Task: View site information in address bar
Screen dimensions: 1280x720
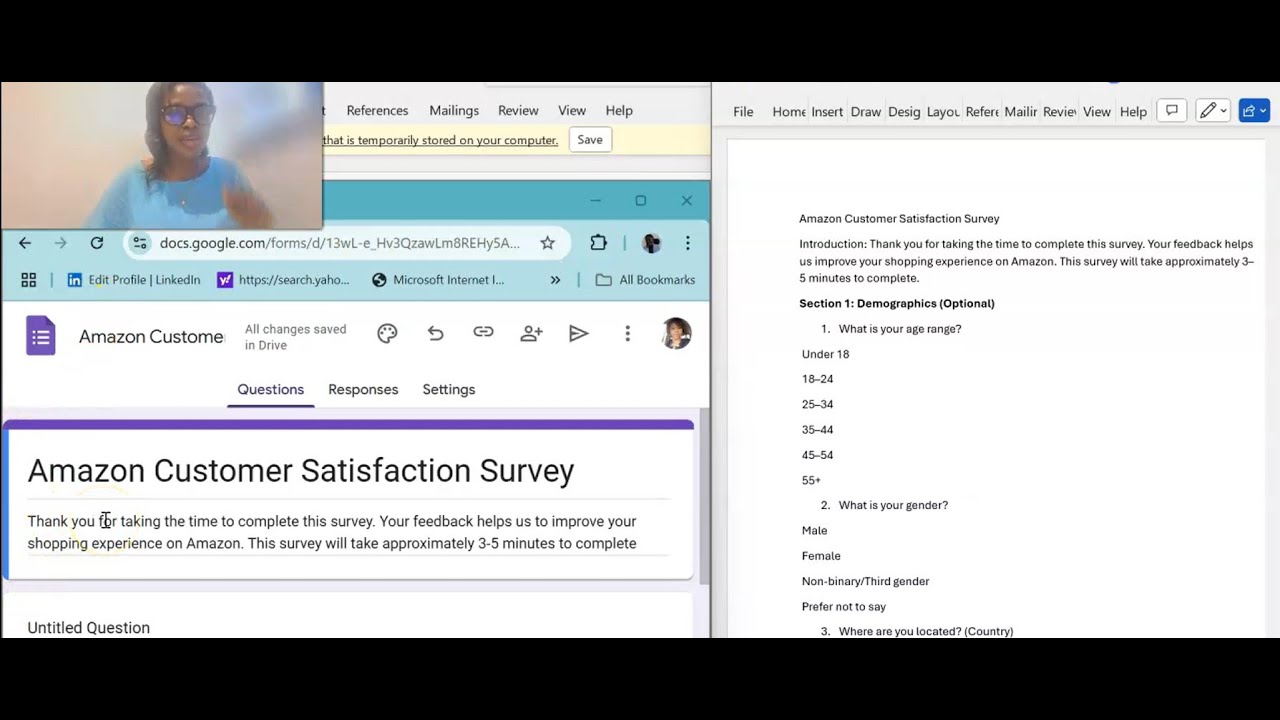Action: 140,243
